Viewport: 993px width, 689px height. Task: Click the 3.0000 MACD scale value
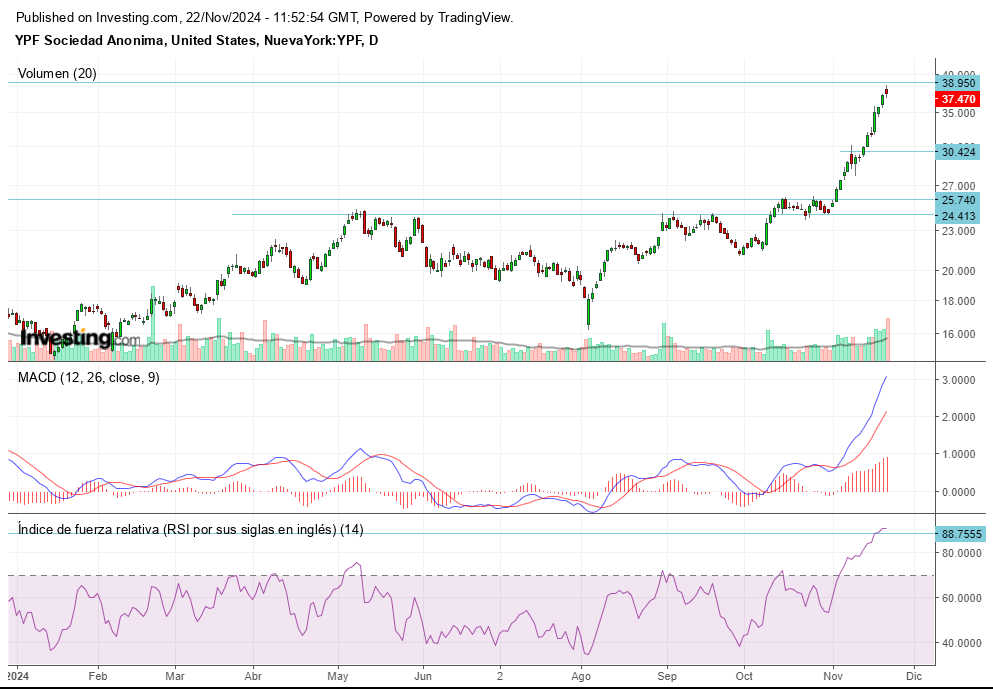tap(958, 381)
